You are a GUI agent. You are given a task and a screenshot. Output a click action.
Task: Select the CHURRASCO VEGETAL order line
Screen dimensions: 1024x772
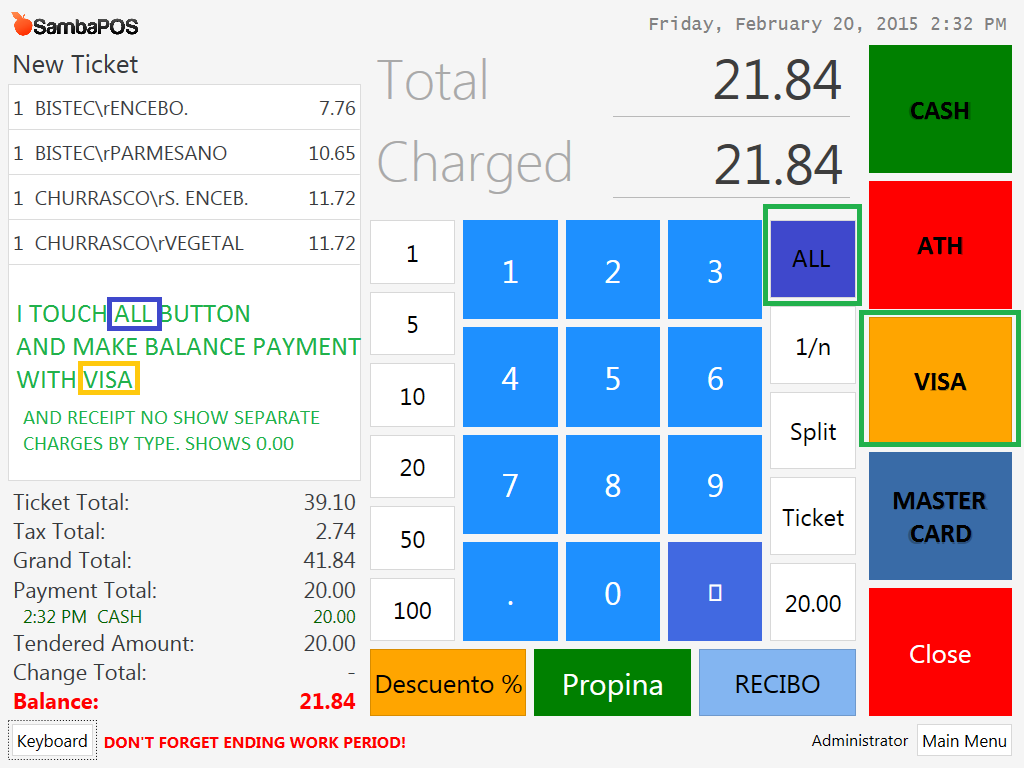tap(184, 243)
